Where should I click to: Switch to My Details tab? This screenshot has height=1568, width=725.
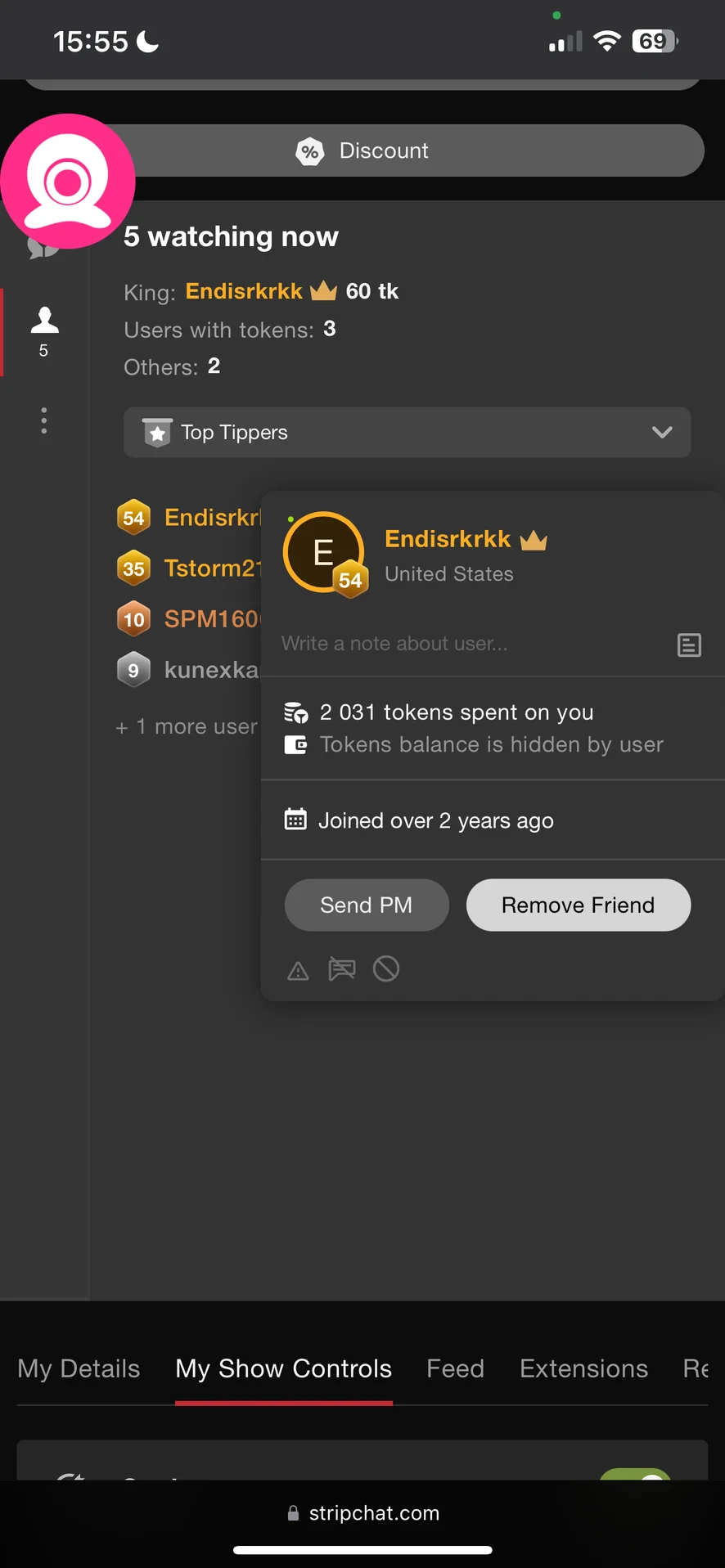tap(79, 1368)
